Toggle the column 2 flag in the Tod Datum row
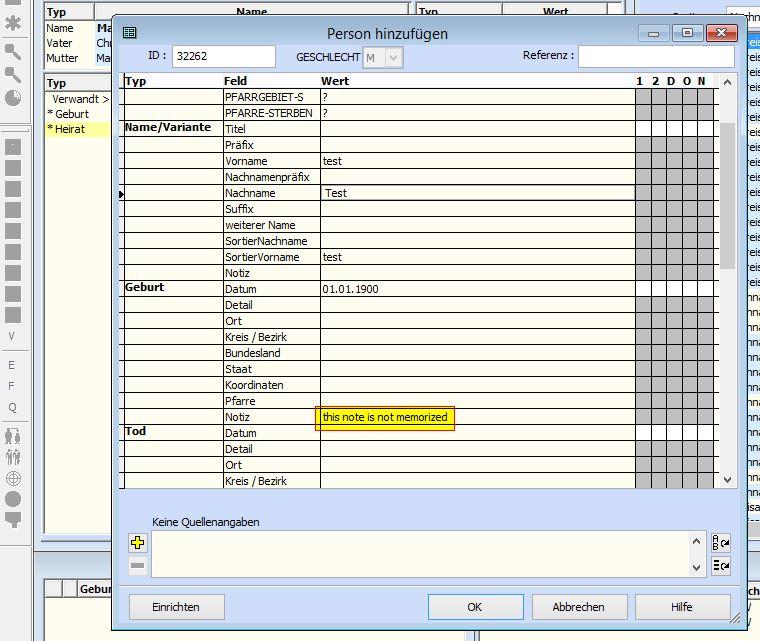The width and height of the screenshot is (760, 641). click(659, 433)
